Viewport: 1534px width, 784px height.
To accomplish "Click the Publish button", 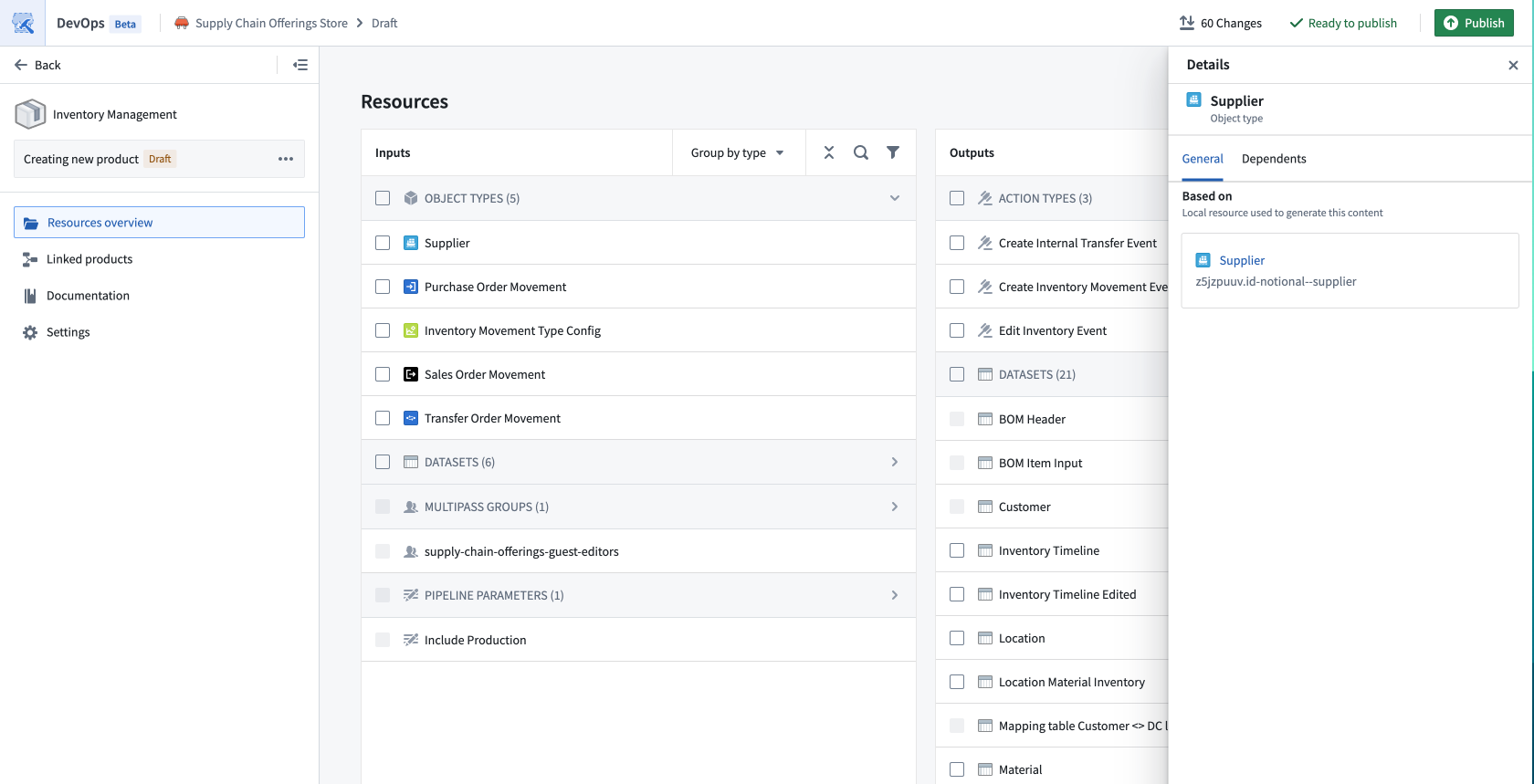I will (1474, 23).
